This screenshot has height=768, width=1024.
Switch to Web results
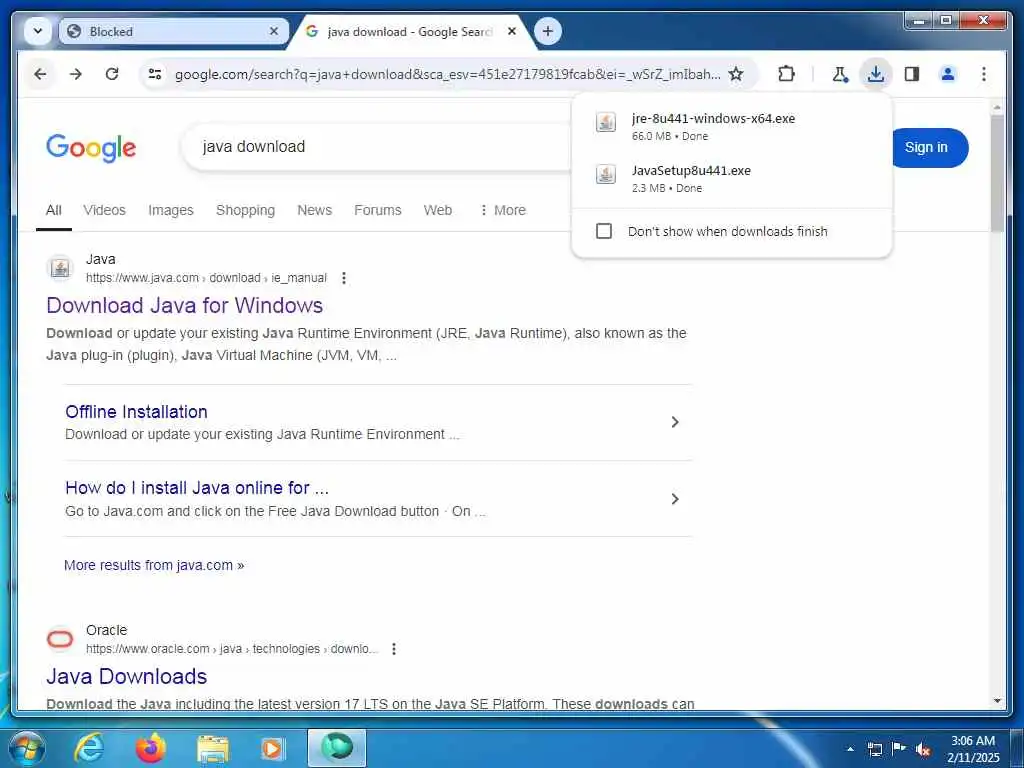pos(438,210)
